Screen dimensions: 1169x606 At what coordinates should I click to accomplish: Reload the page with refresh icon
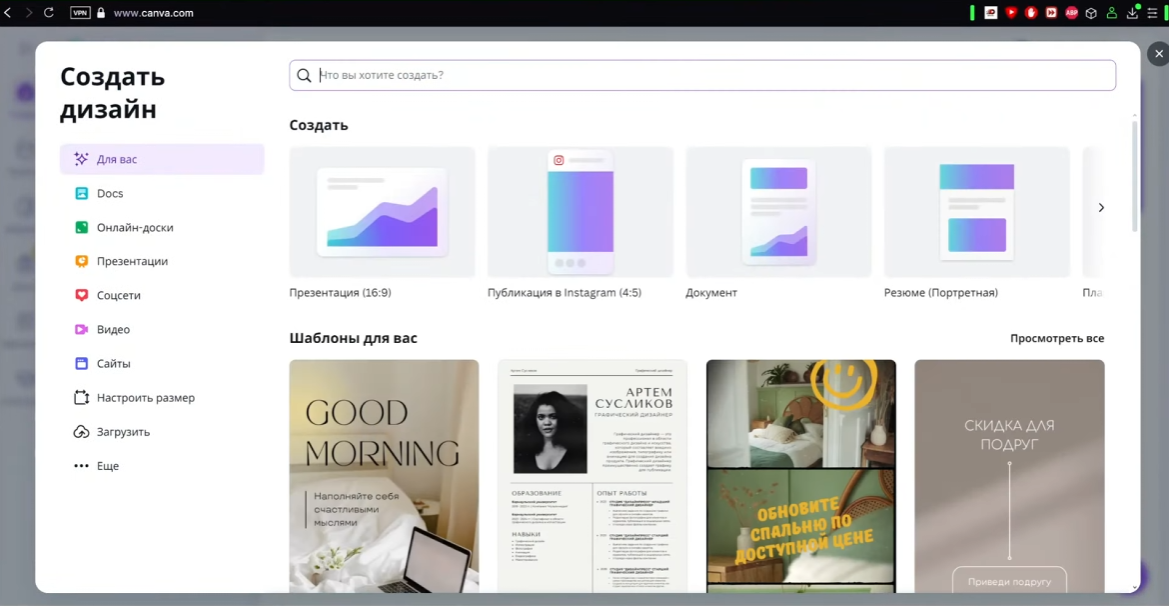(x=48, y=13)
